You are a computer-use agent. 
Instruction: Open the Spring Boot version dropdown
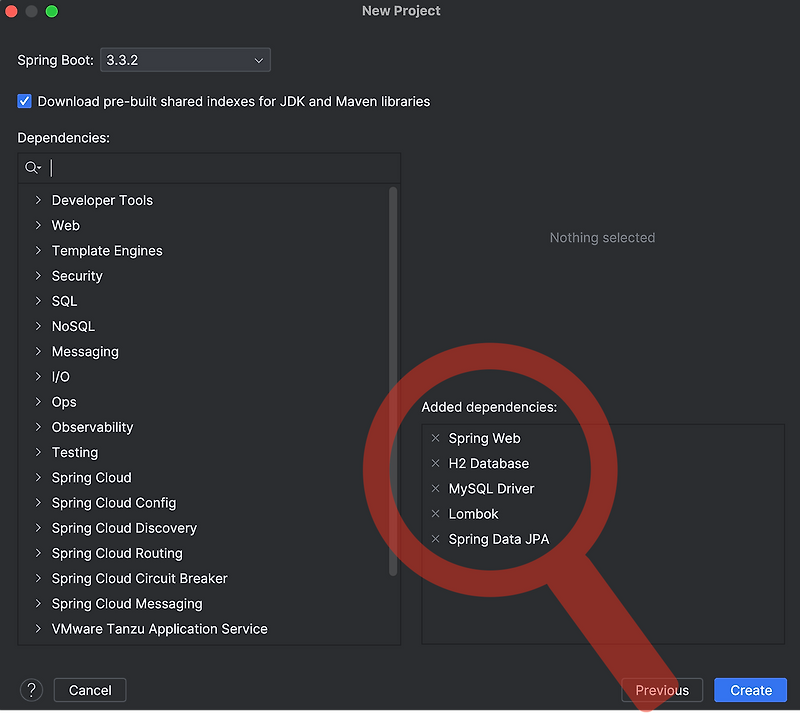[x=185, y=60]
